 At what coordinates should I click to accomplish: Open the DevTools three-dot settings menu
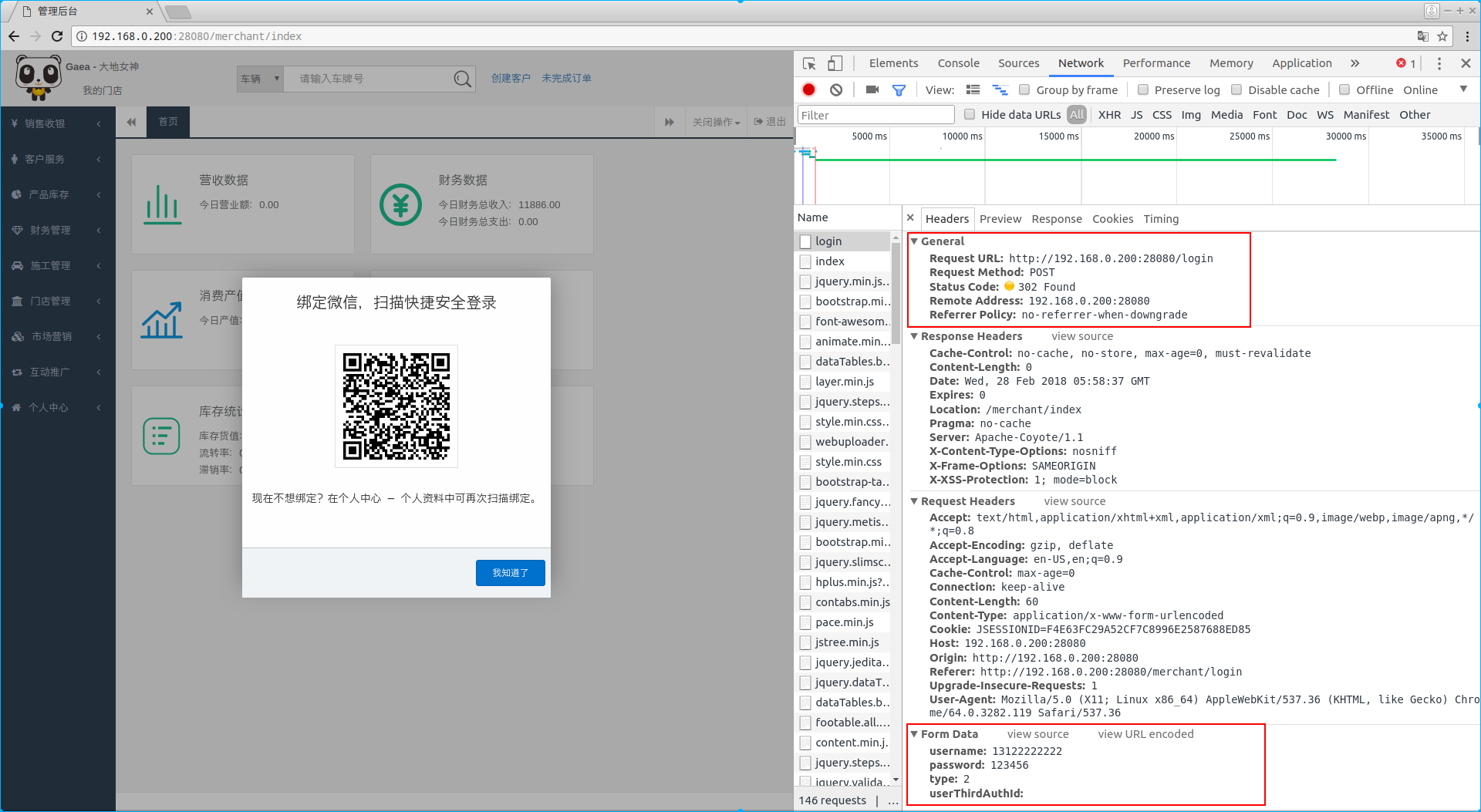click(1439, 63)
